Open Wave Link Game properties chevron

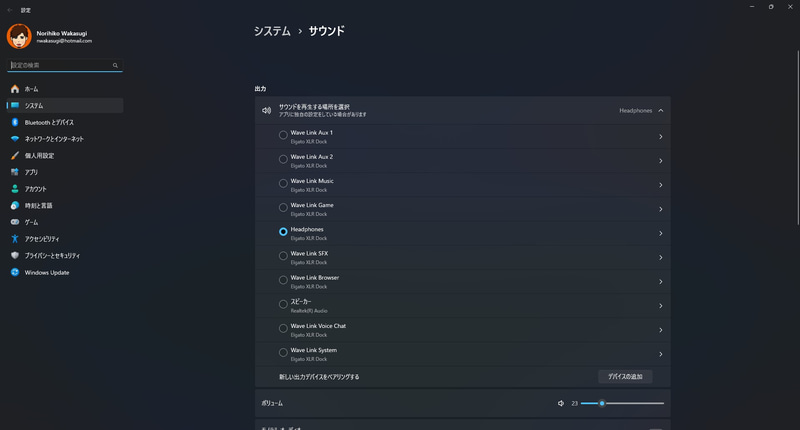[x=661, y=209]
